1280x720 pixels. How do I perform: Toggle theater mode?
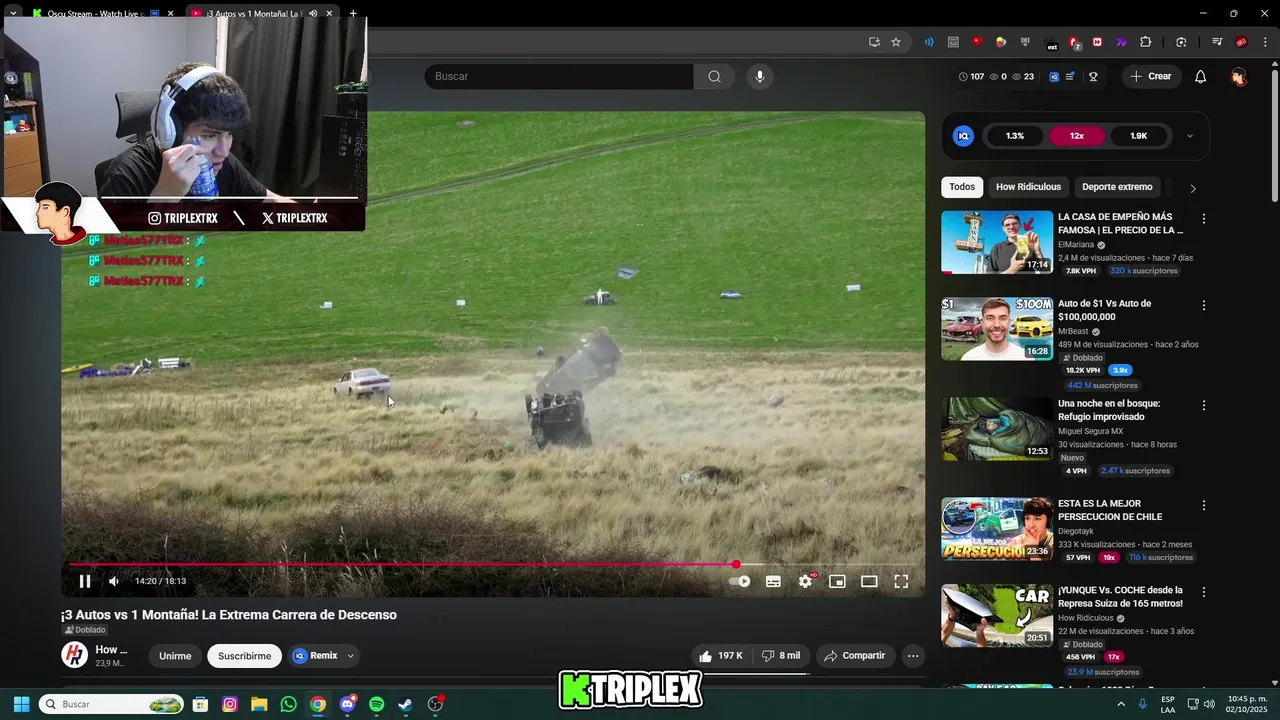(869, 581)
